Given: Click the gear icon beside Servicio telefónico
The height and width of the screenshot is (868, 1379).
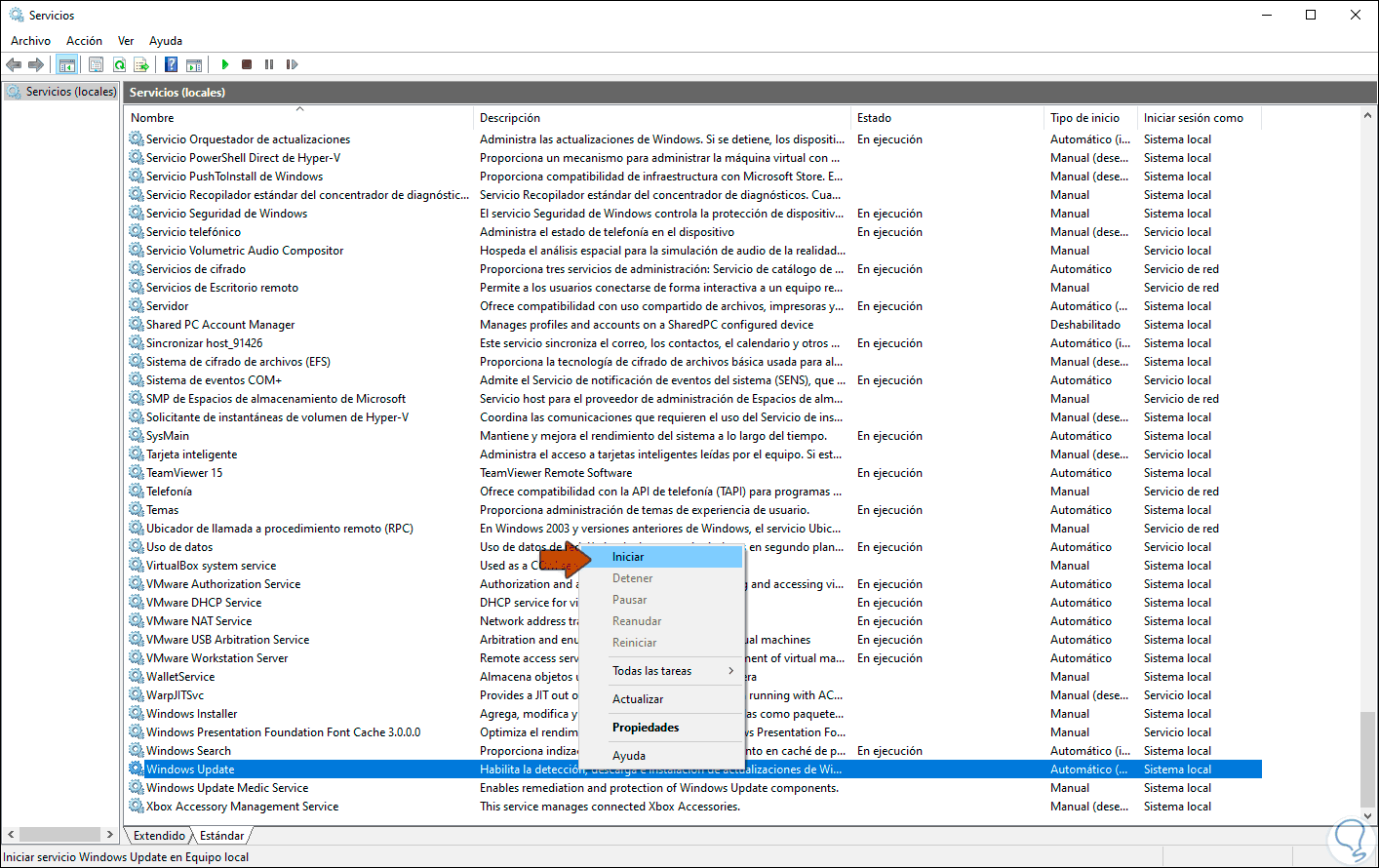Looking at the screenshot, I should (x=137, y=232).
